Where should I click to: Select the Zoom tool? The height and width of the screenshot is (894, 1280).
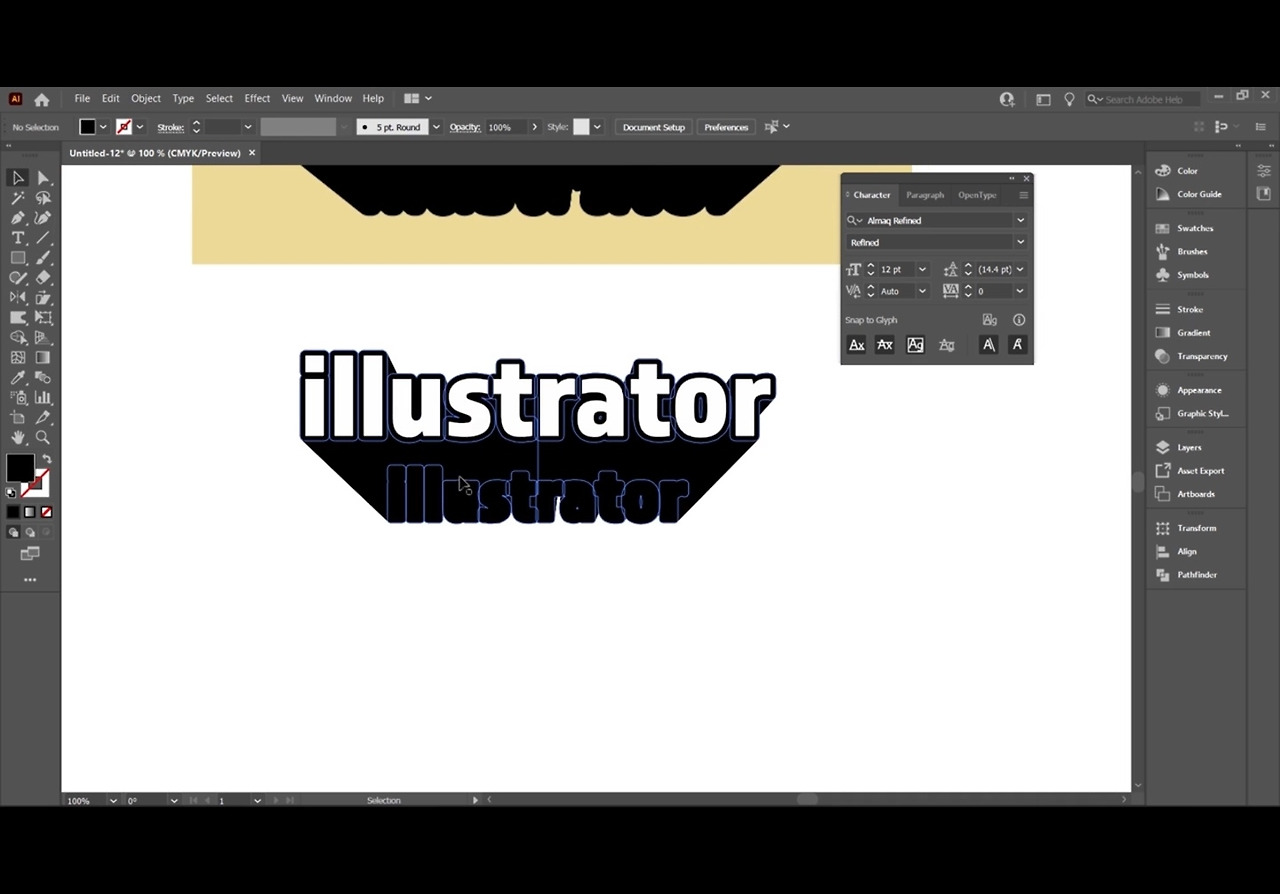[43, 437]
